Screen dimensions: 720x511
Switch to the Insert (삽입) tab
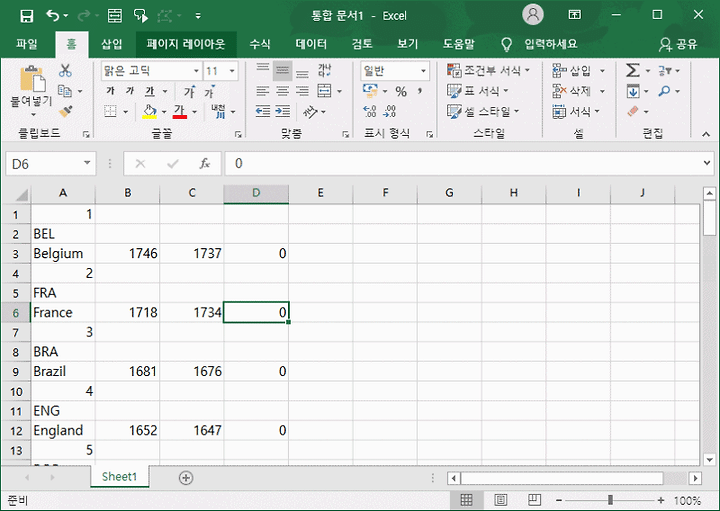click(112, 44)
